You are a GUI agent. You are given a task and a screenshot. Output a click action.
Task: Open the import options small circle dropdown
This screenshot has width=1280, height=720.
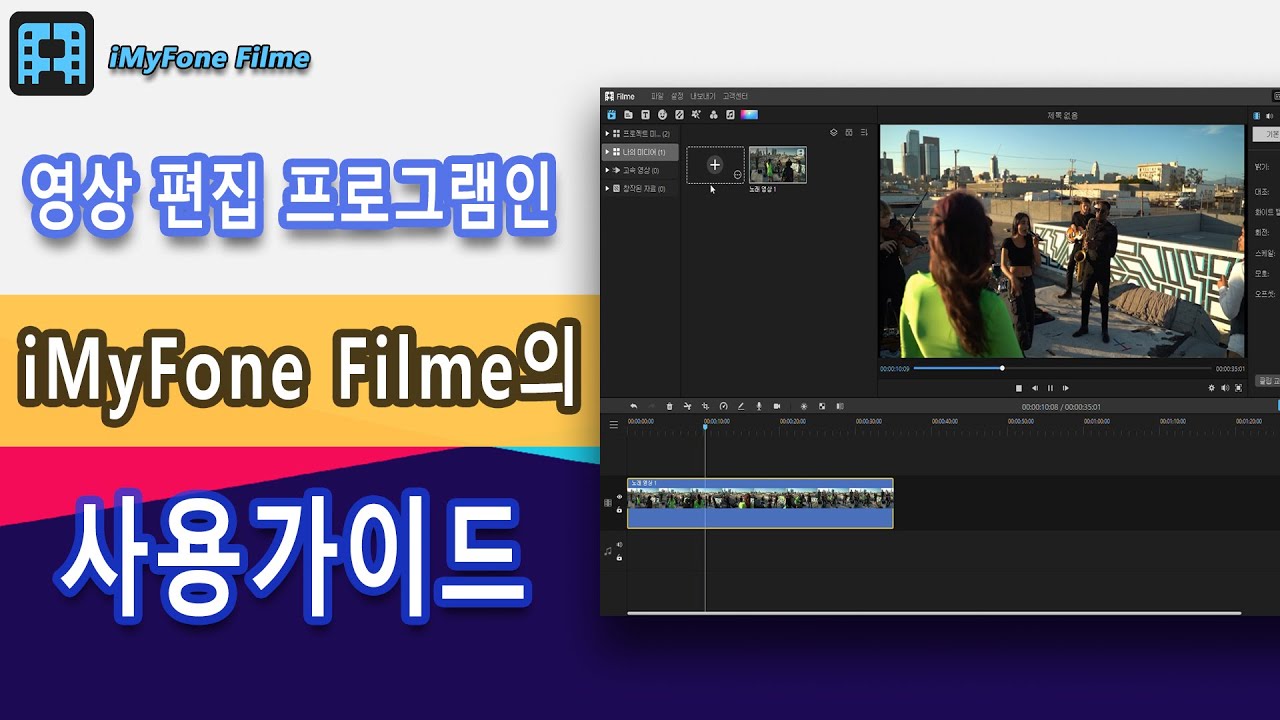(737, 174)
